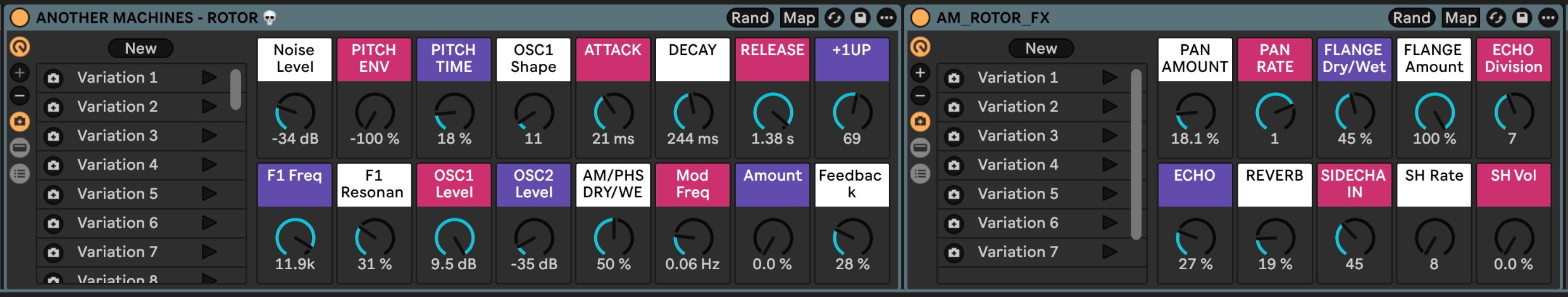
Task: Click Rand button in AM_ROTOR_FX rack
Action: tap(1411, 18)
